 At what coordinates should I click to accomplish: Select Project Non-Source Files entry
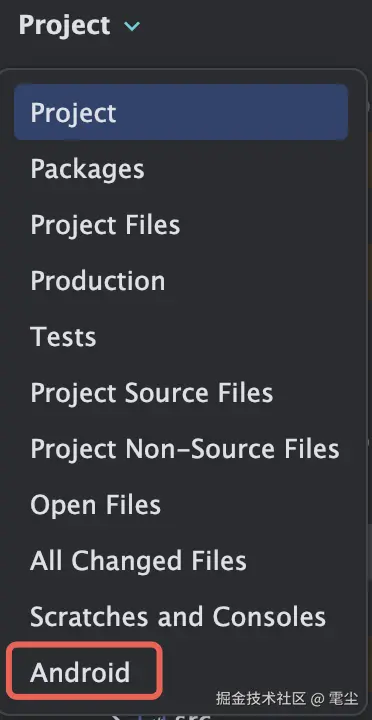(x=185, y=449)
